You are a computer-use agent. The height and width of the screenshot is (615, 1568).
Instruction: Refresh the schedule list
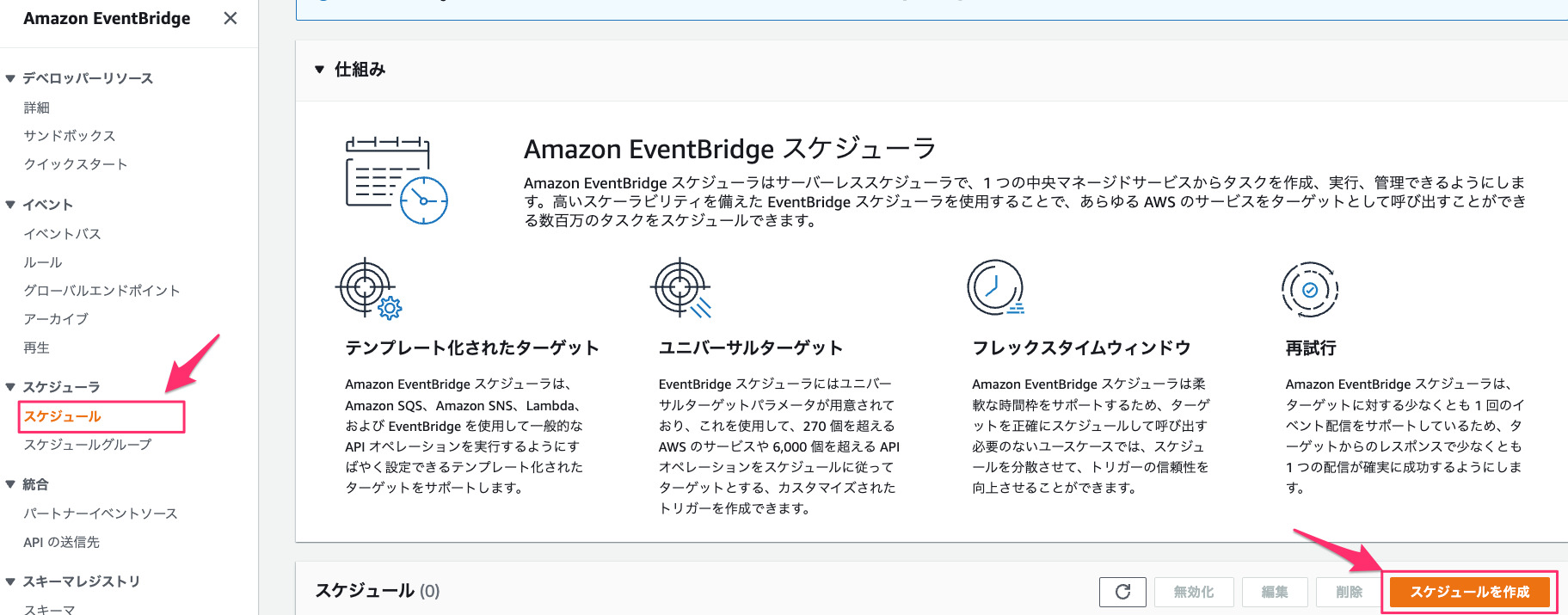coord(1122,592)
